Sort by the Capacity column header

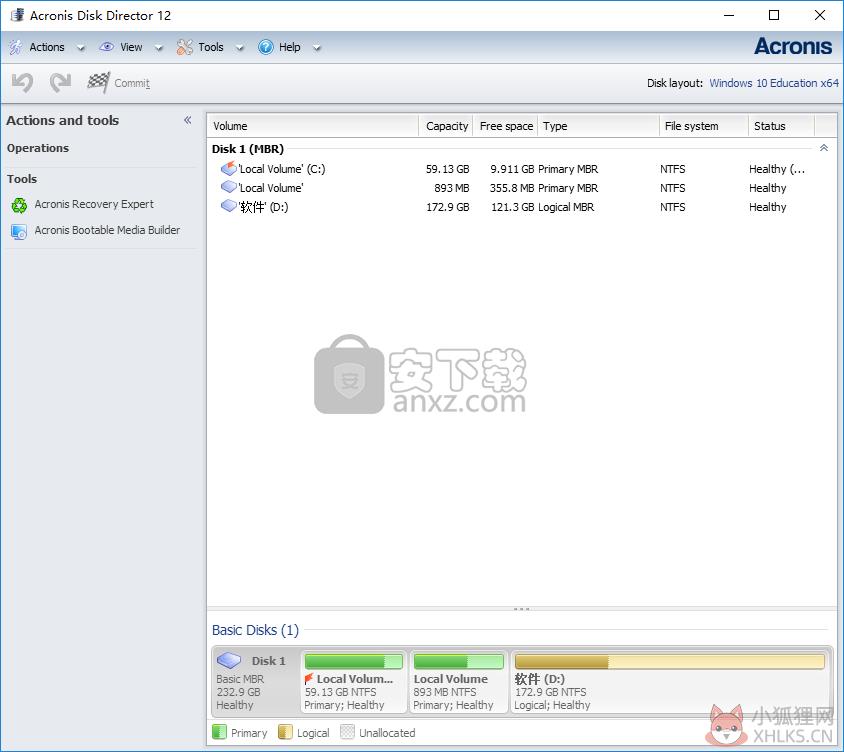click(x=446, y=126)
